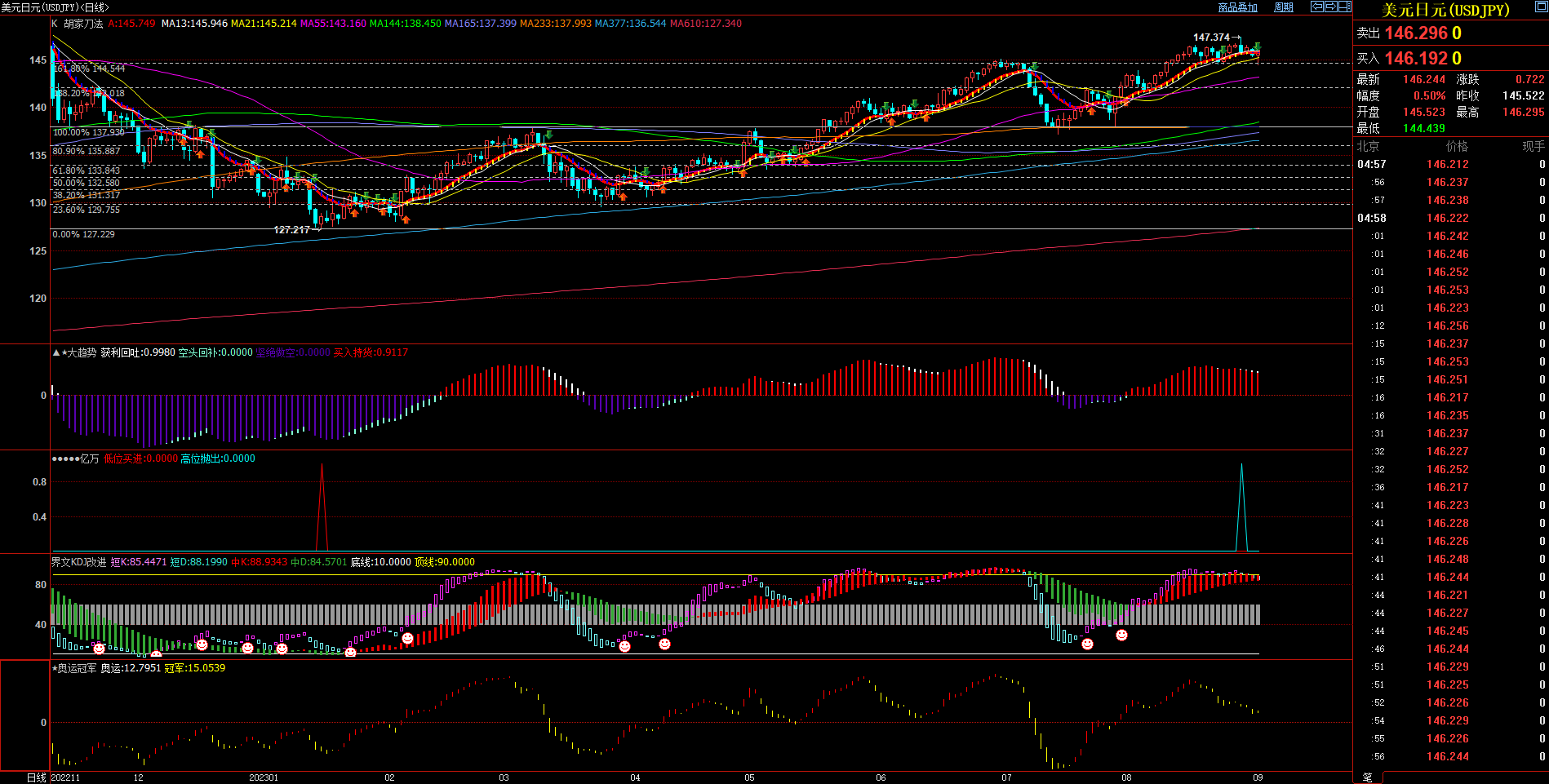Click the right arrow navigation icon

[1330, 7]
